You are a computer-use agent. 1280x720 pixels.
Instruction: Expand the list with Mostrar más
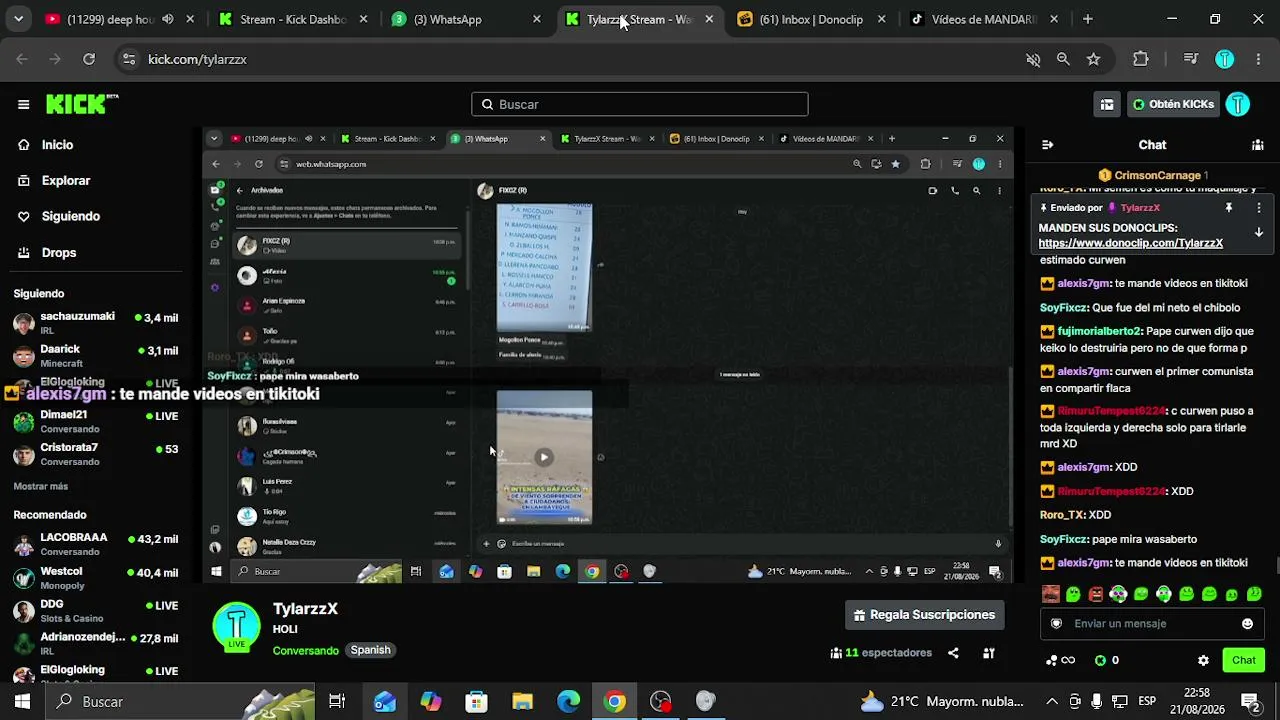[41, 486]
